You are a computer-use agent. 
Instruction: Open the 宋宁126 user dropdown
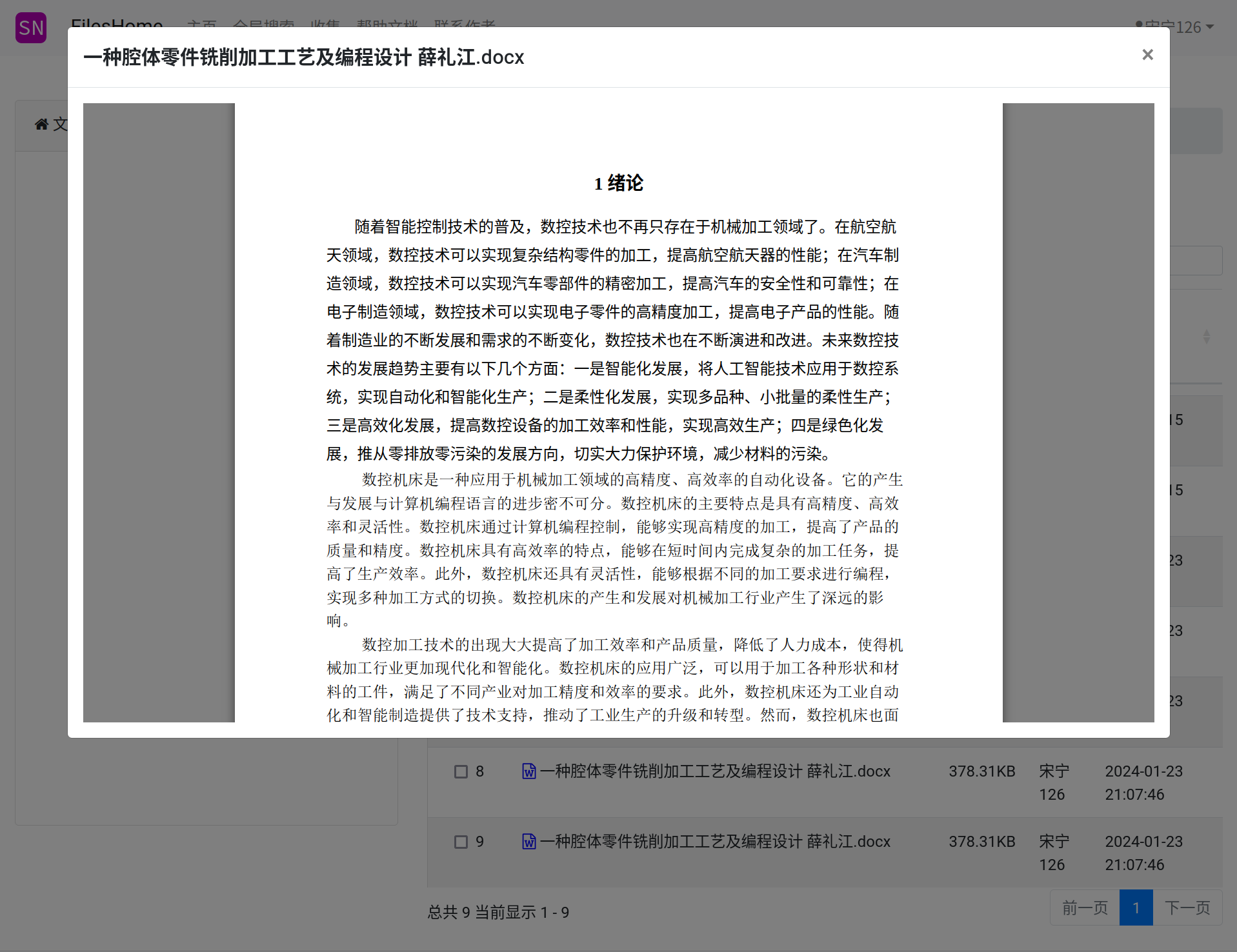(x=1175, y=26)
